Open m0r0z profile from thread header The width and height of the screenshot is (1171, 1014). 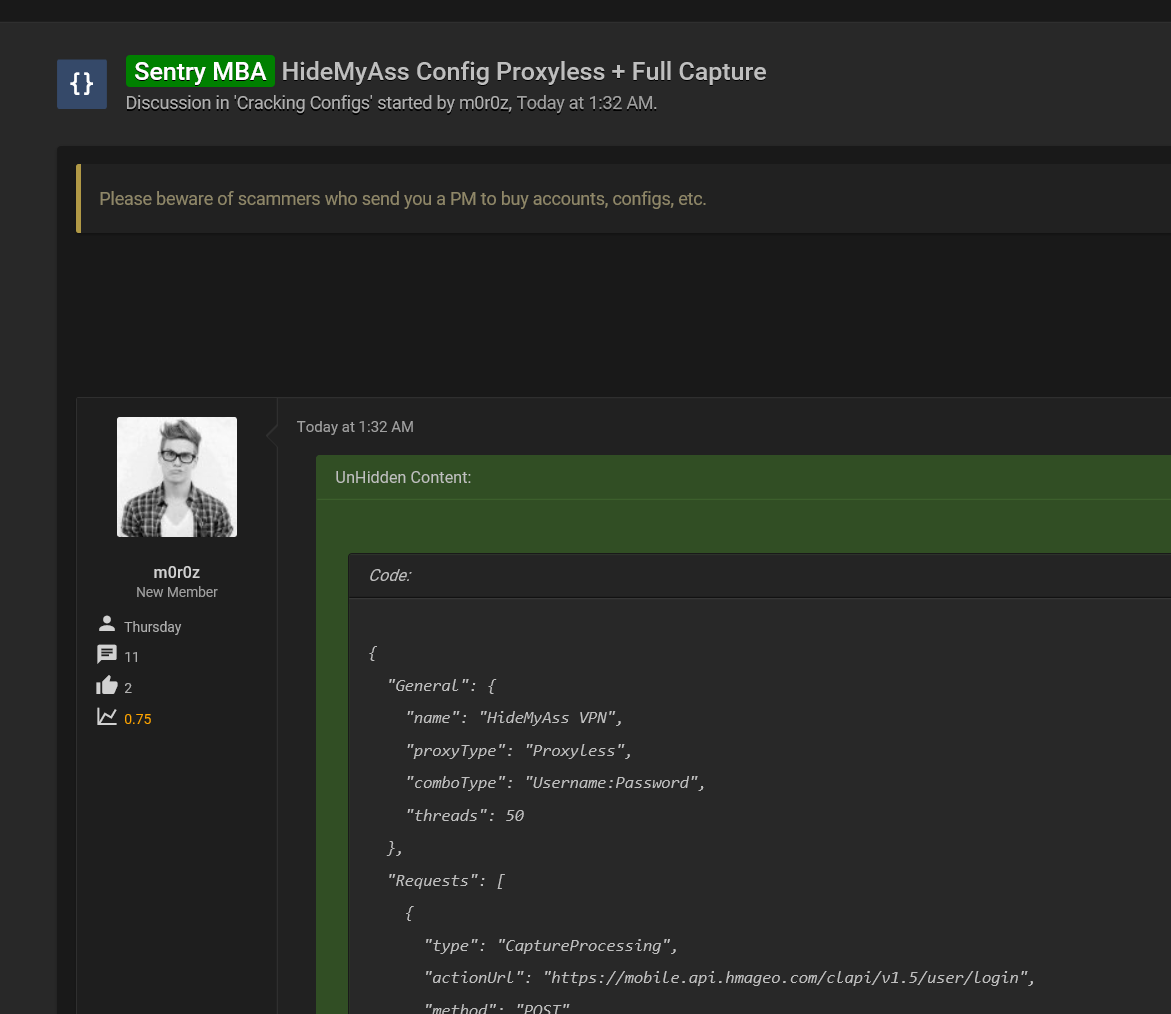pyautogui.click(x=484, y=103)
